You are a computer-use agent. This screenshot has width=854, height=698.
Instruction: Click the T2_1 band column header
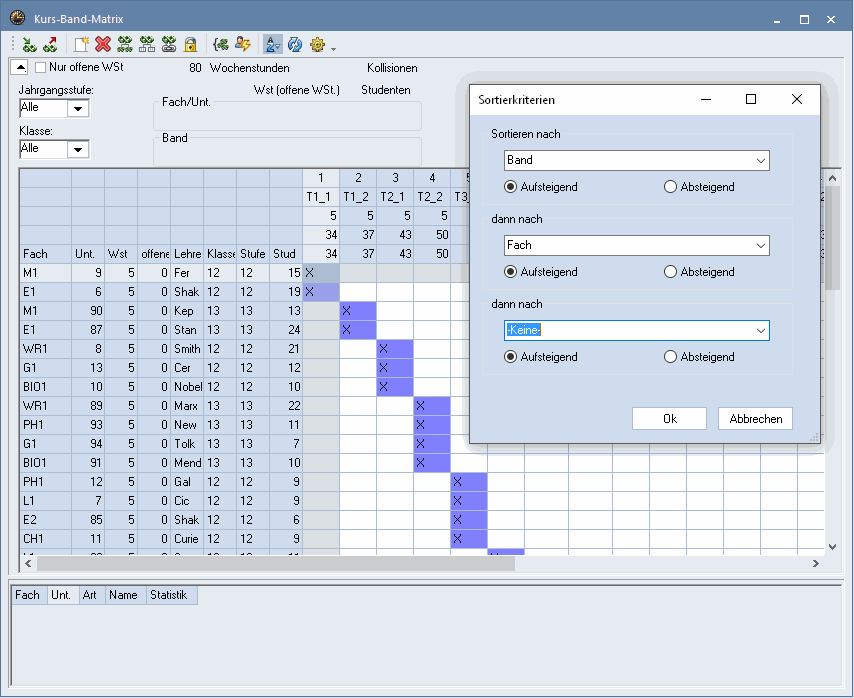395,197
